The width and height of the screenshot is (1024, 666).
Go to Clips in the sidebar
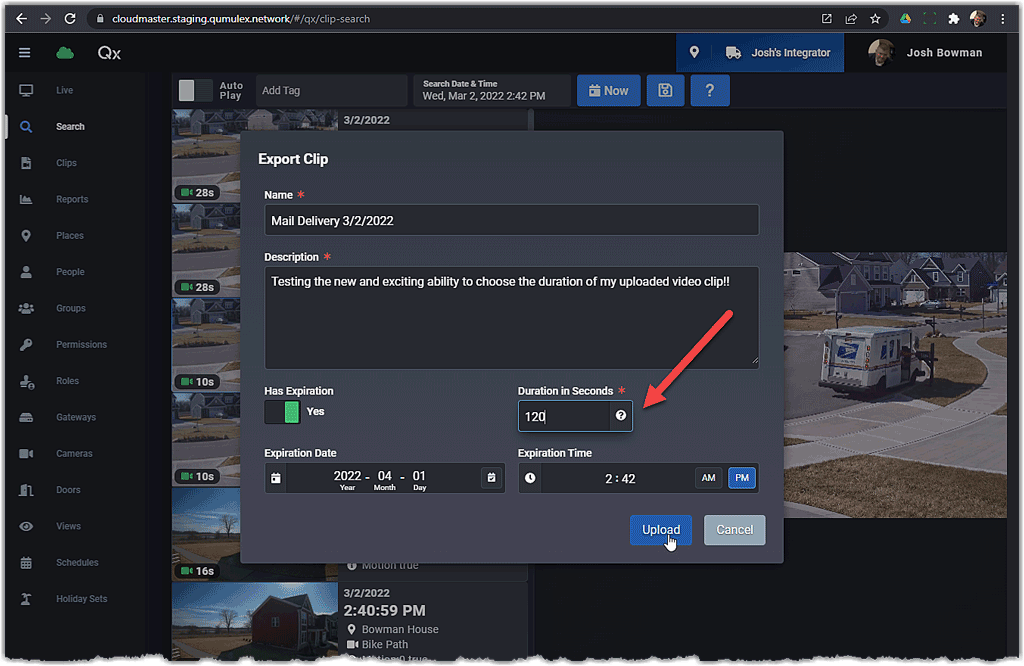[x=66, y=163]
